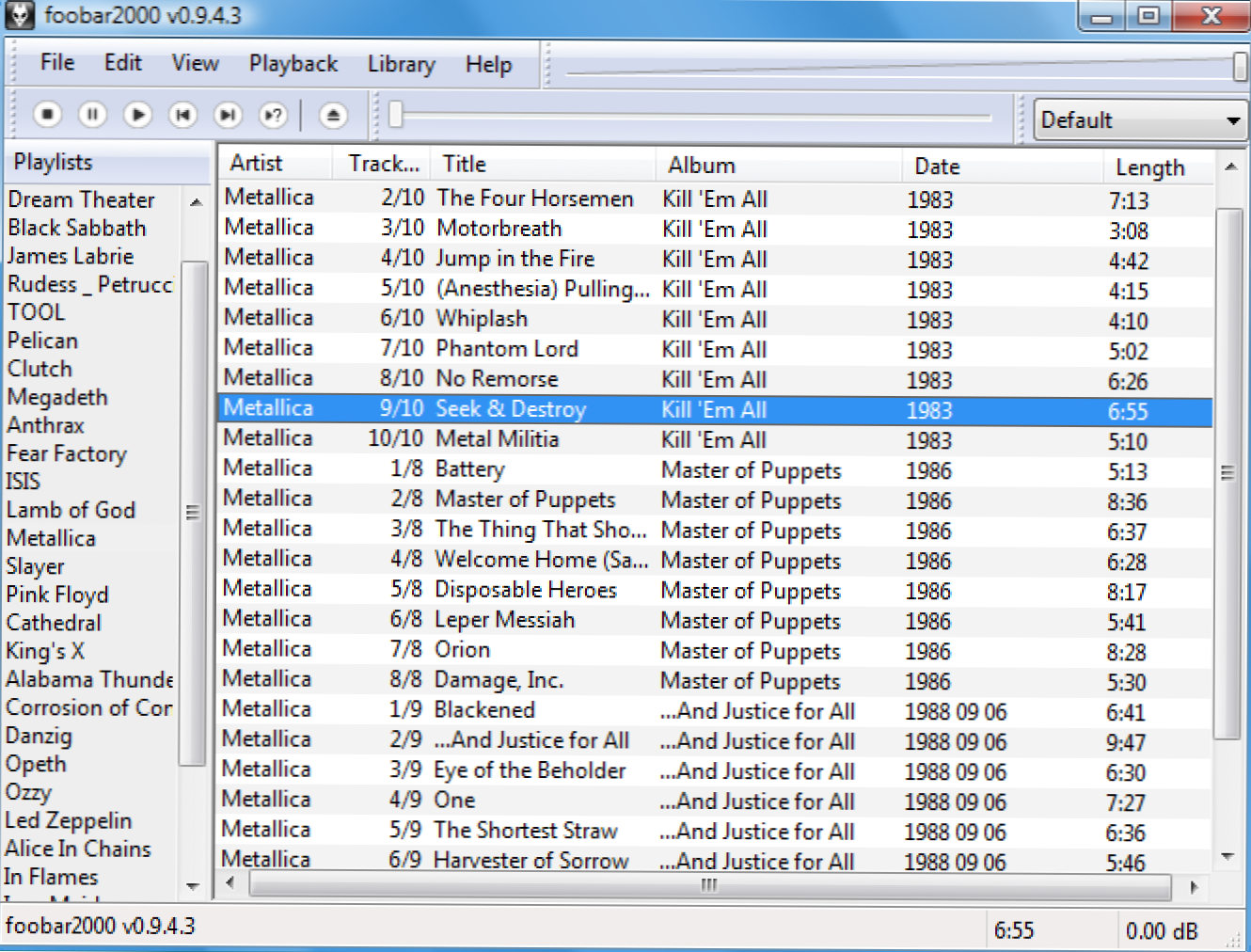Click the track list vertical scrollbar thumb

click(x=1227, y=473)
